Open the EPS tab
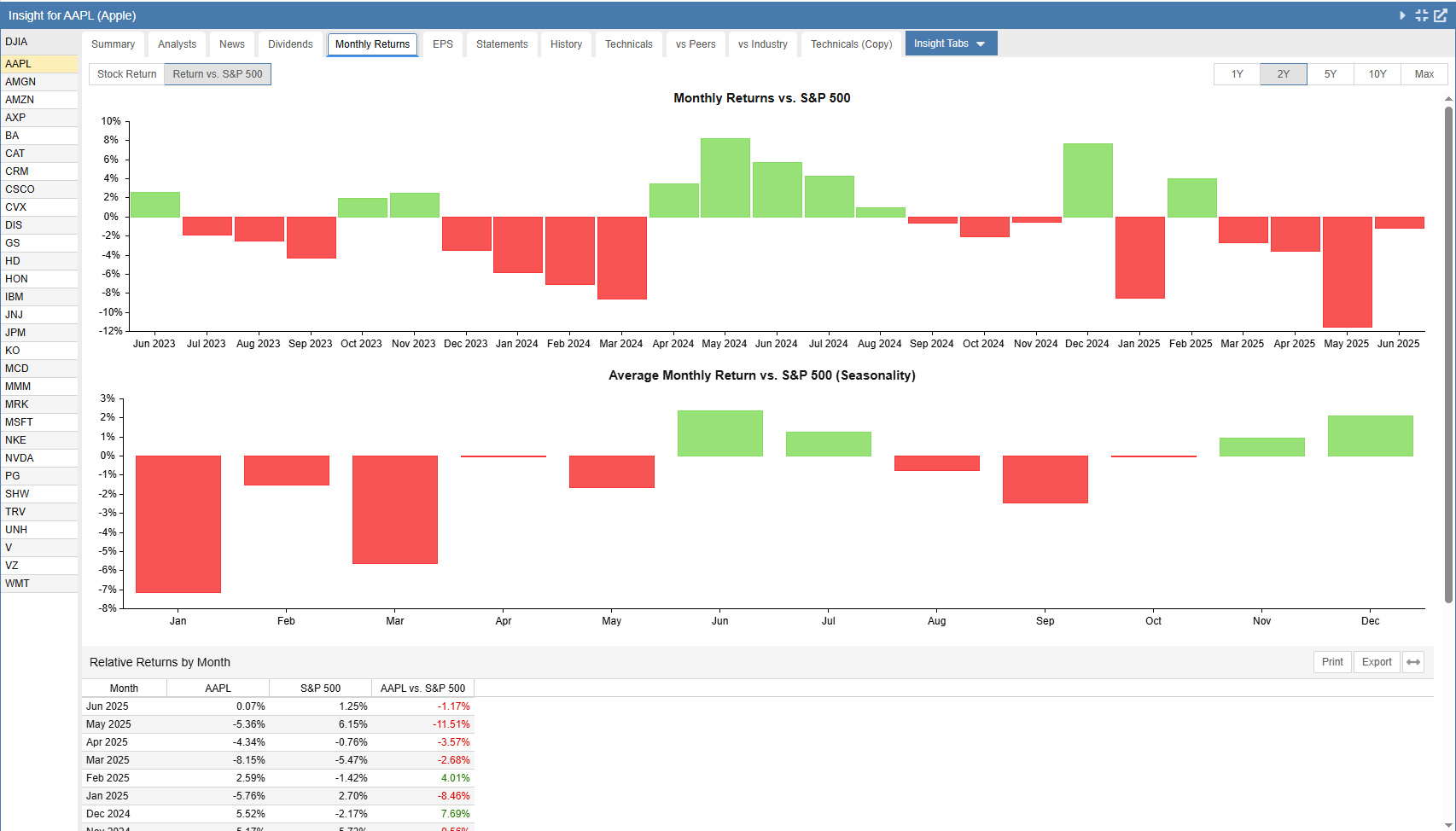The image size is (1456, 831). coord(443,44)
